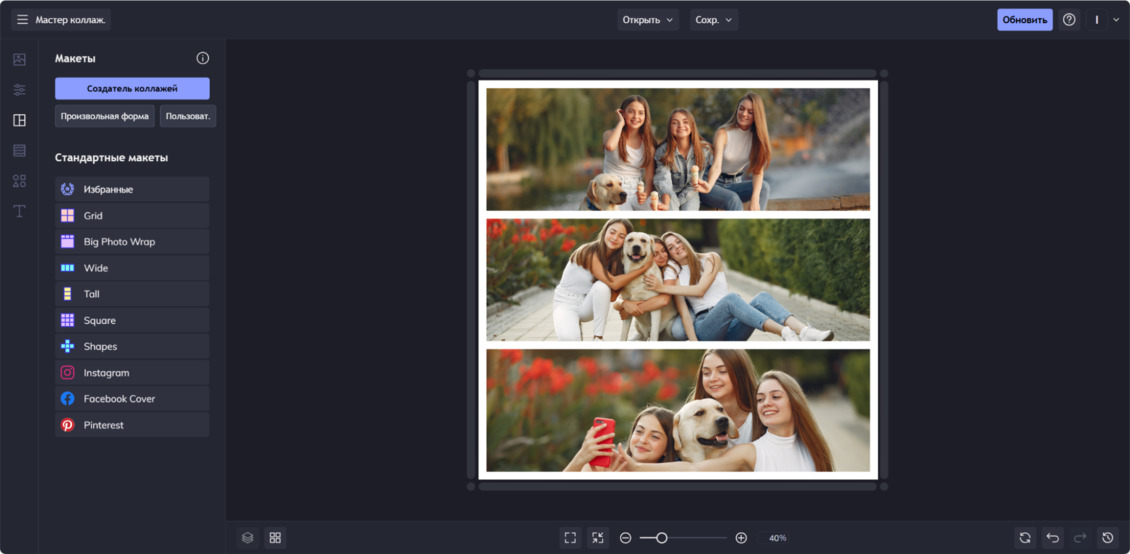Expand the Big Photo Wrap category
This screenshot has width=1130, height=554.
(132, 241)
